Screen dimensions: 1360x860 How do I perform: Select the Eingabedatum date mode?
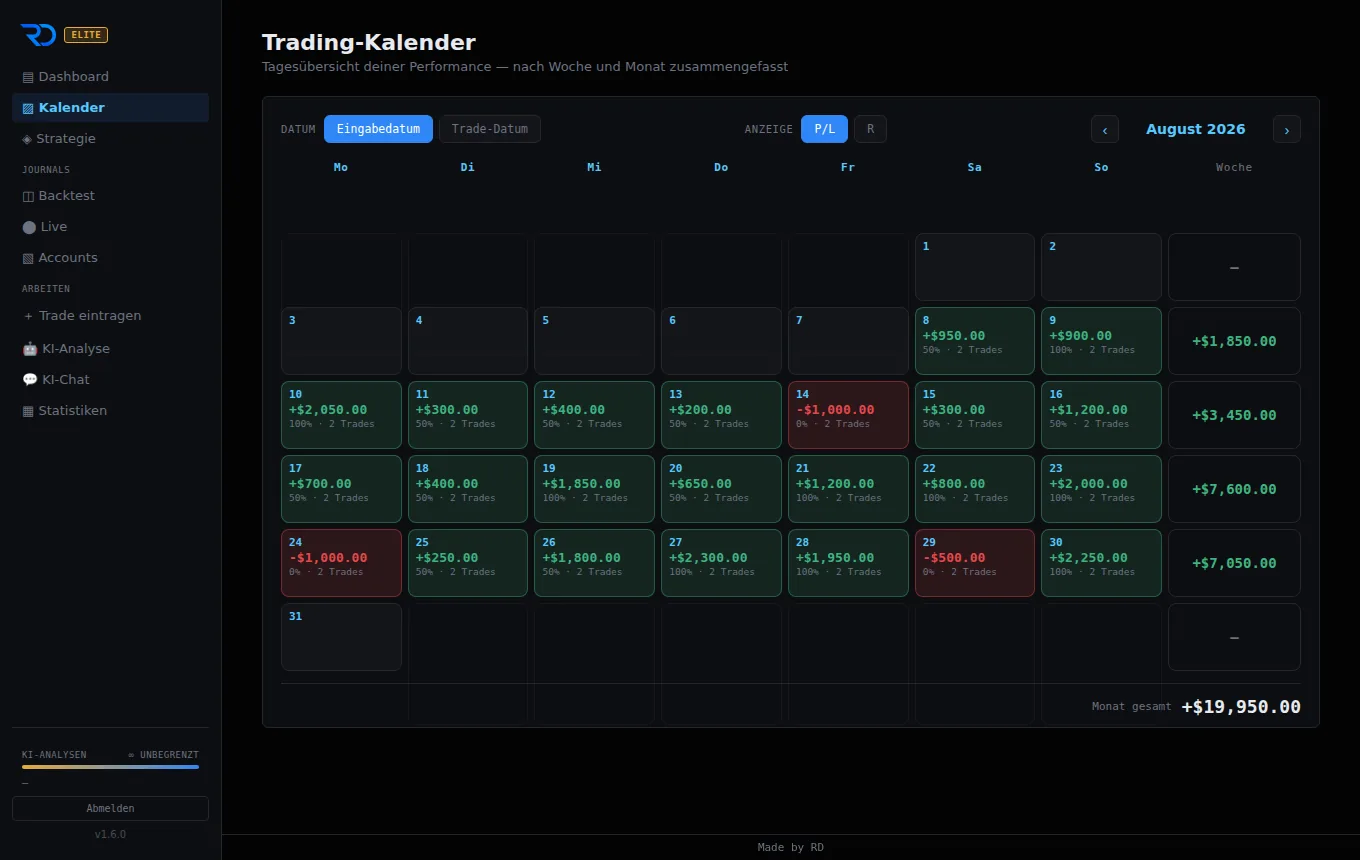click(378, 129)
